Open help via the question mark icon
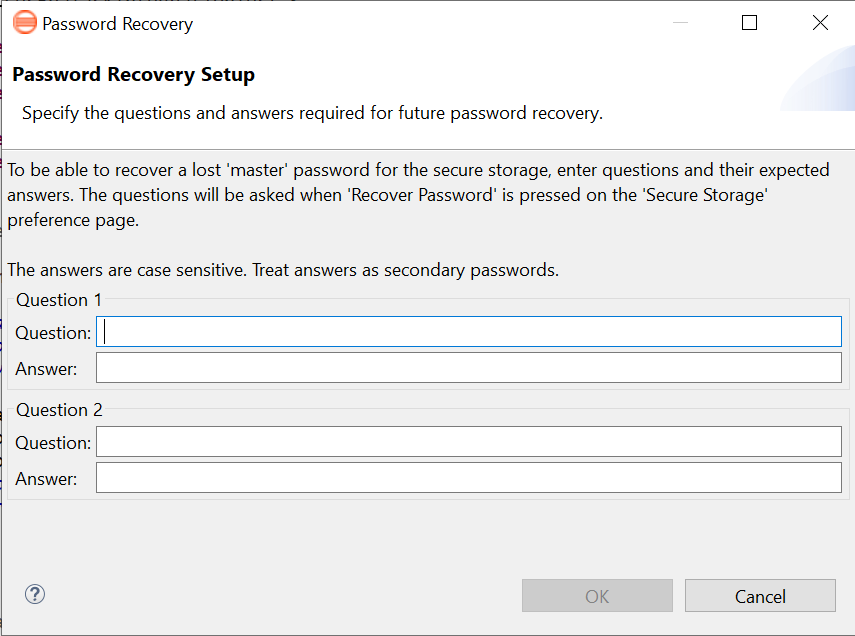 [x=35, y=594]
